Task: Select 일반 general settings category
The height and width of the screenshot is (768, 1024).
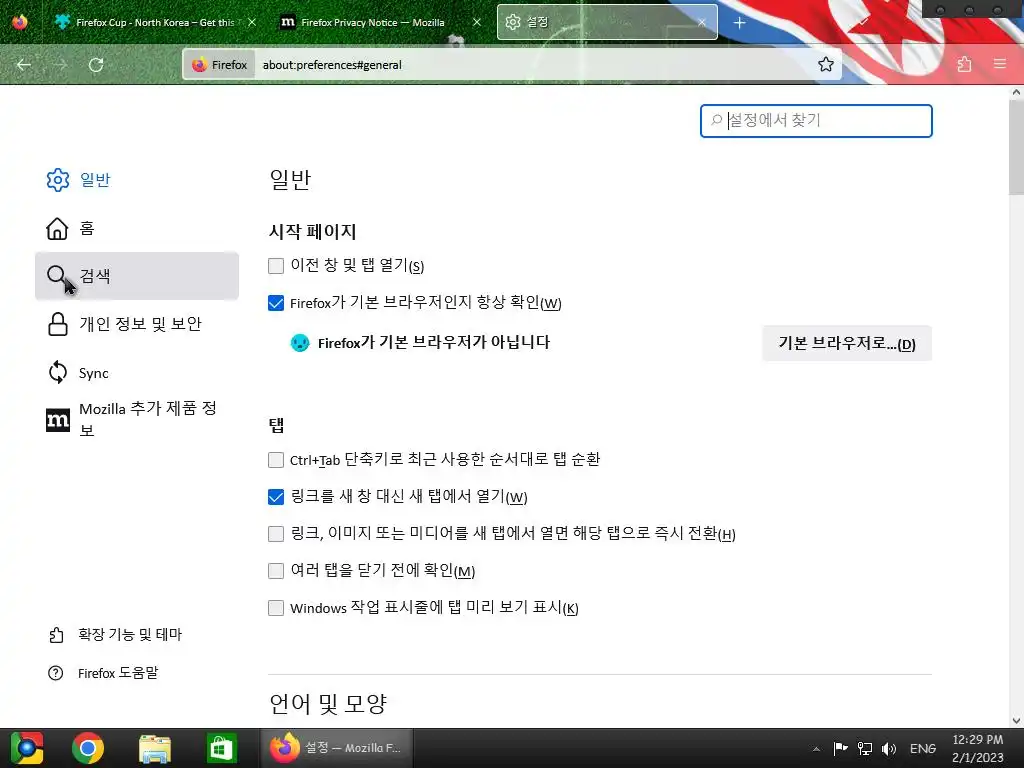Action: point(136,180)
